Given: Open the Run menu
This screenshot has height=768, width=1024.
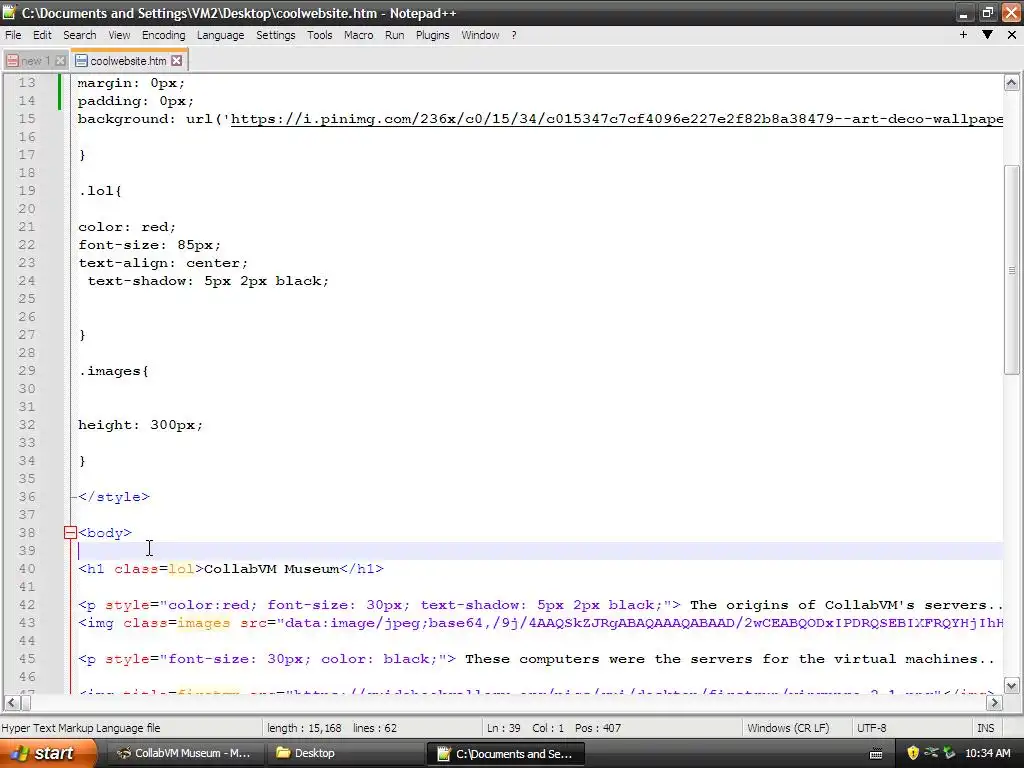Looking at the screenshot, I should [394, 35].
